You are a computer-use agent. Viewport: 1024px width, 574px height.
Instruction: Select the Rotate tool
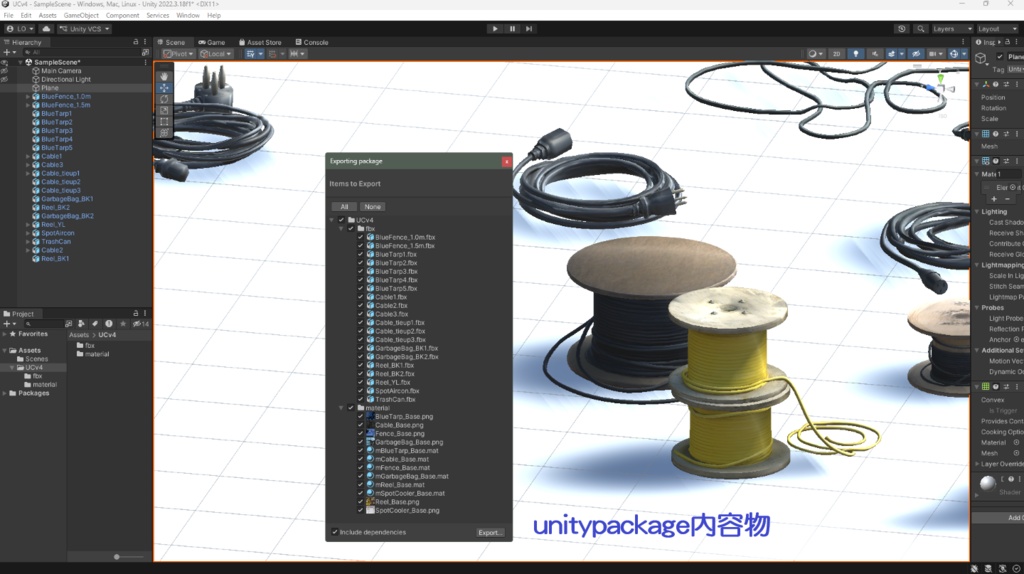[164, 99]
